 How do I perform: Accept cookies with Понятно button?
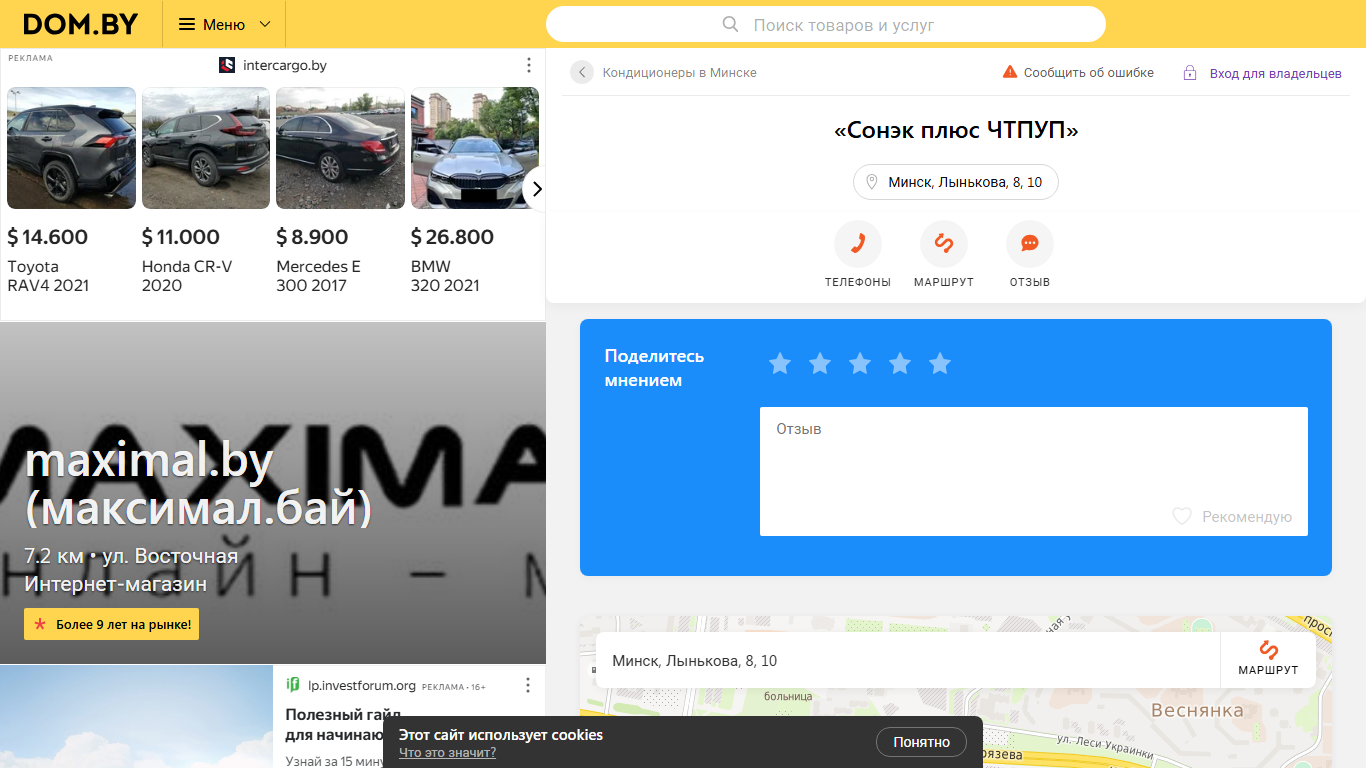921,742
